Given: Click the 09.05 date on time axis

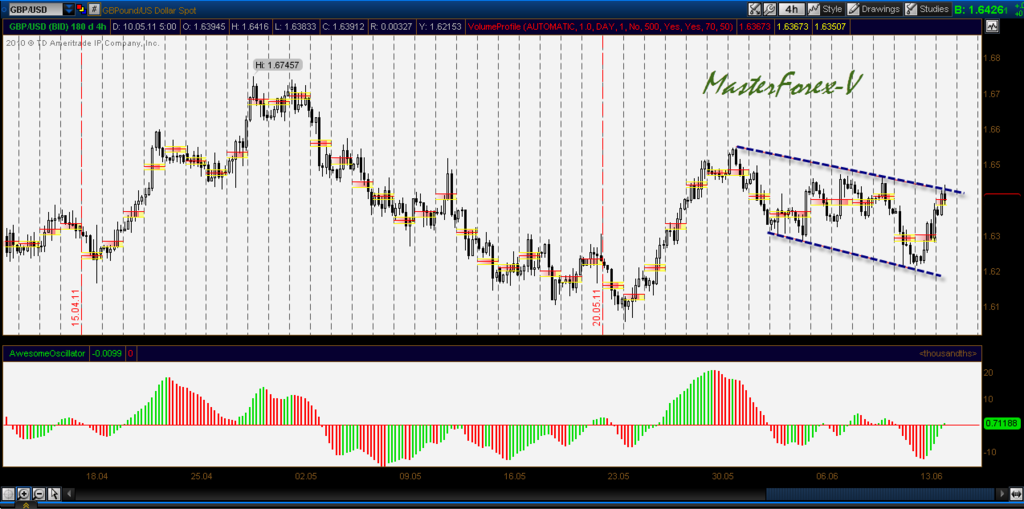Looking at the screenshot, I should 409,476.
